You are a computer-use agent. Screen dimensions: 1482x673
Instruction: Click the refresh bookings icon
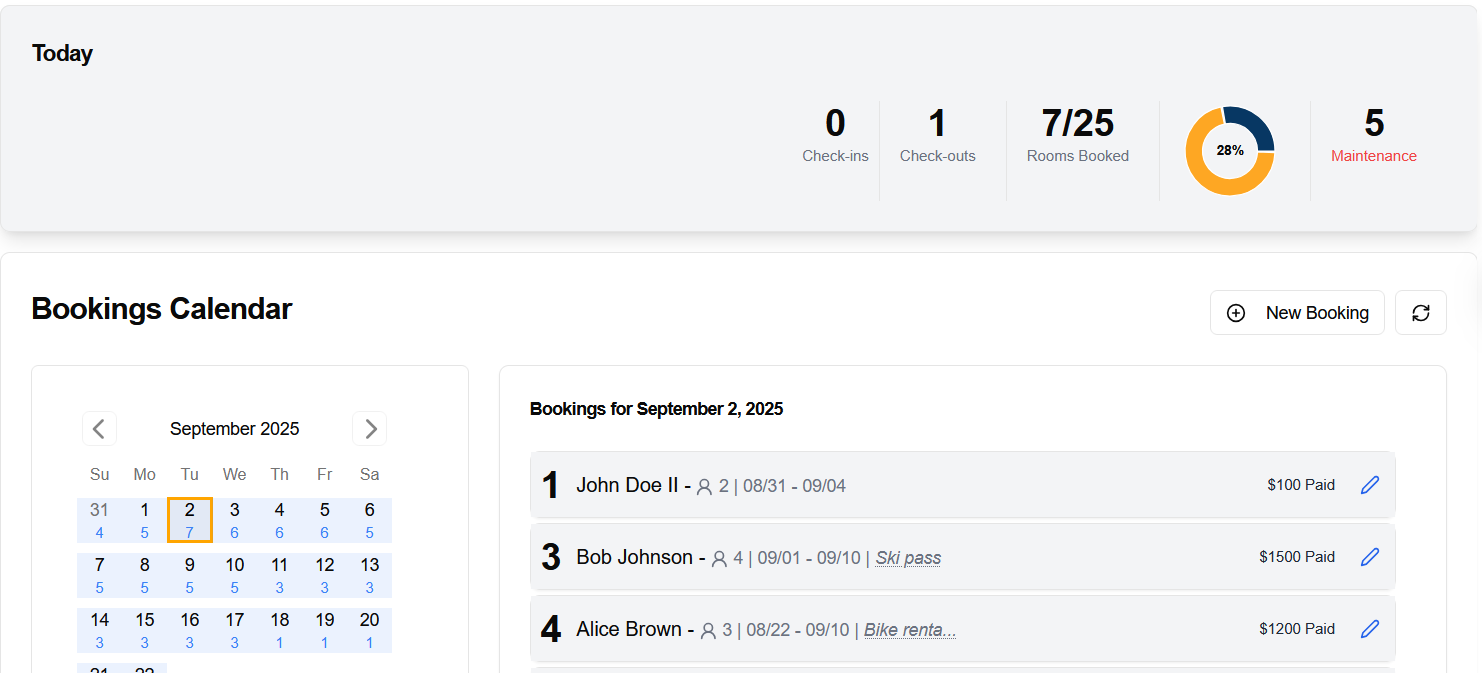[1421, 312]
